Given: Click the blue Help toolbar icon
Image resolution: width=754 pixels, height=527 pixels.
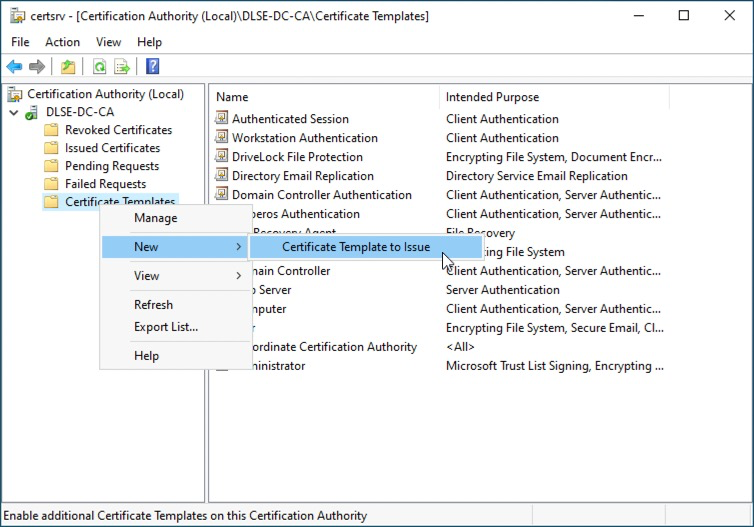Looking at the screenshot, I should pos(152,67).
